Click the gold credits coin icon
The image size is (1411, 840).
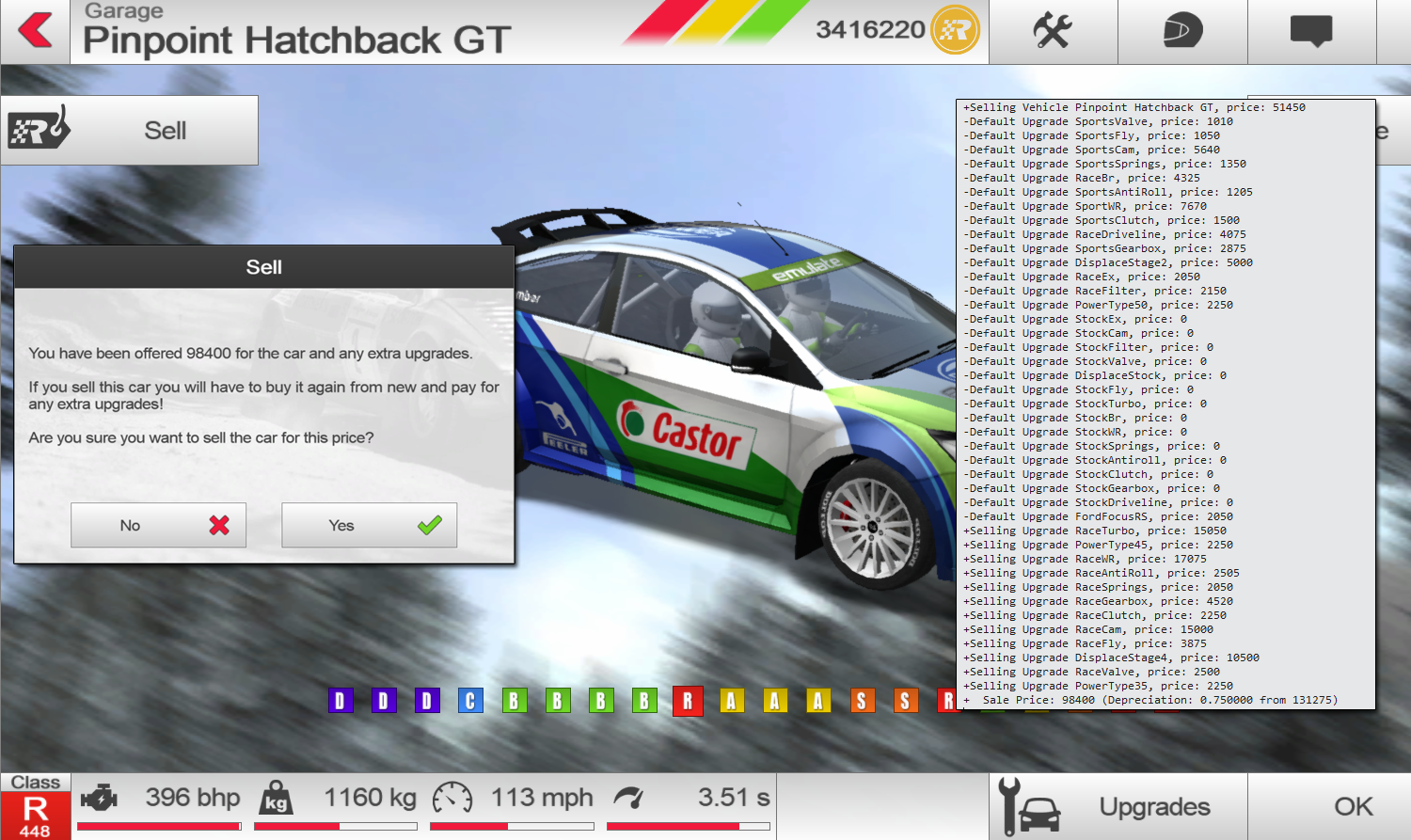pyautogui.click(x=955, y=30)
